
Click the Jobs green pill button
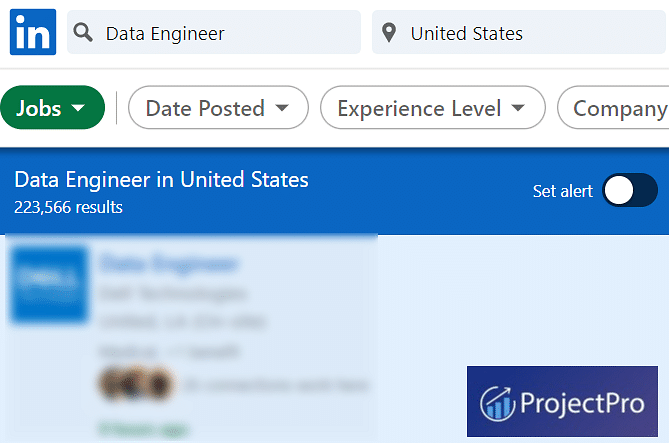(52, 108)
